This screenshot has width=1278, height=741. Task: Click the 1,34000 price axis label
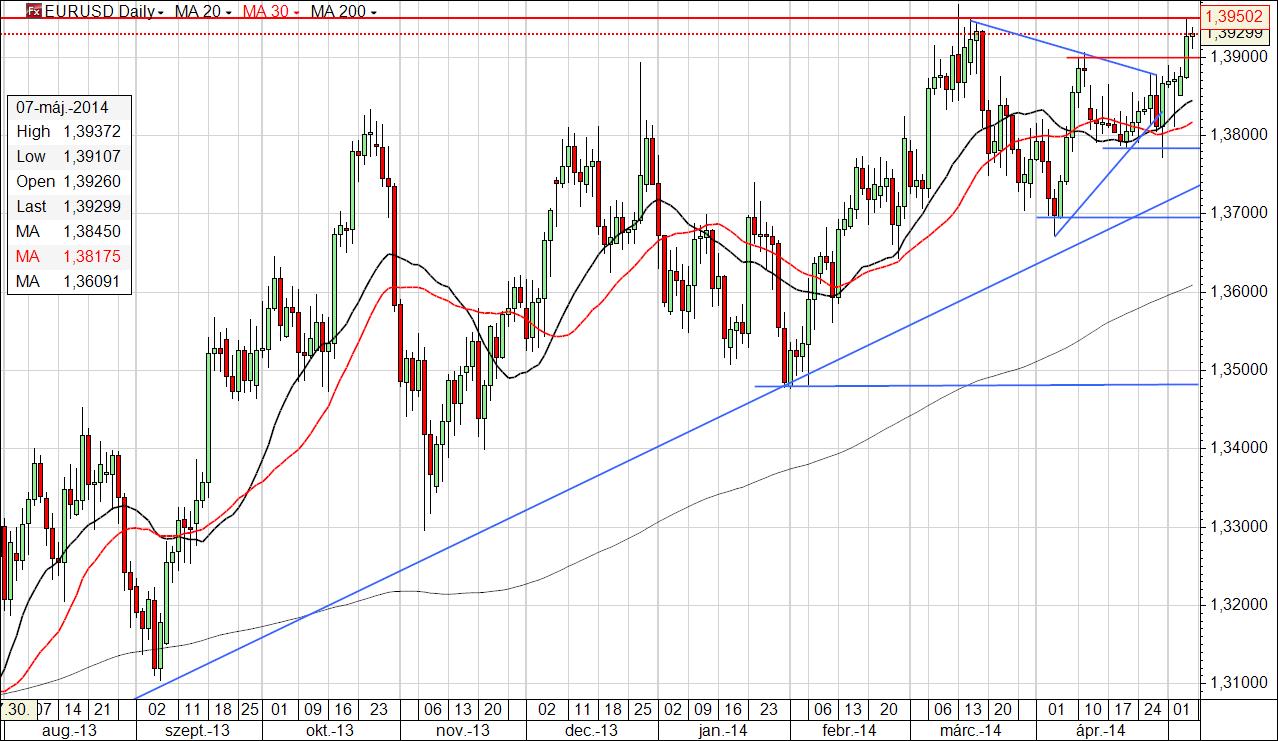tap(1240, 448)
